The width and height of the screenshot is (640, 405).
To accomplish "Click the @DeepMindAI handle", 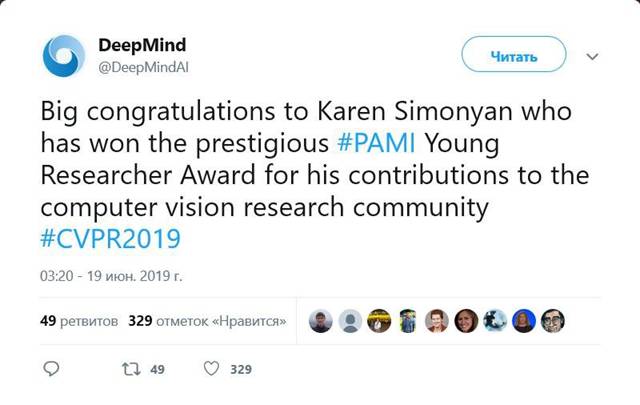I will click(140, 67).
